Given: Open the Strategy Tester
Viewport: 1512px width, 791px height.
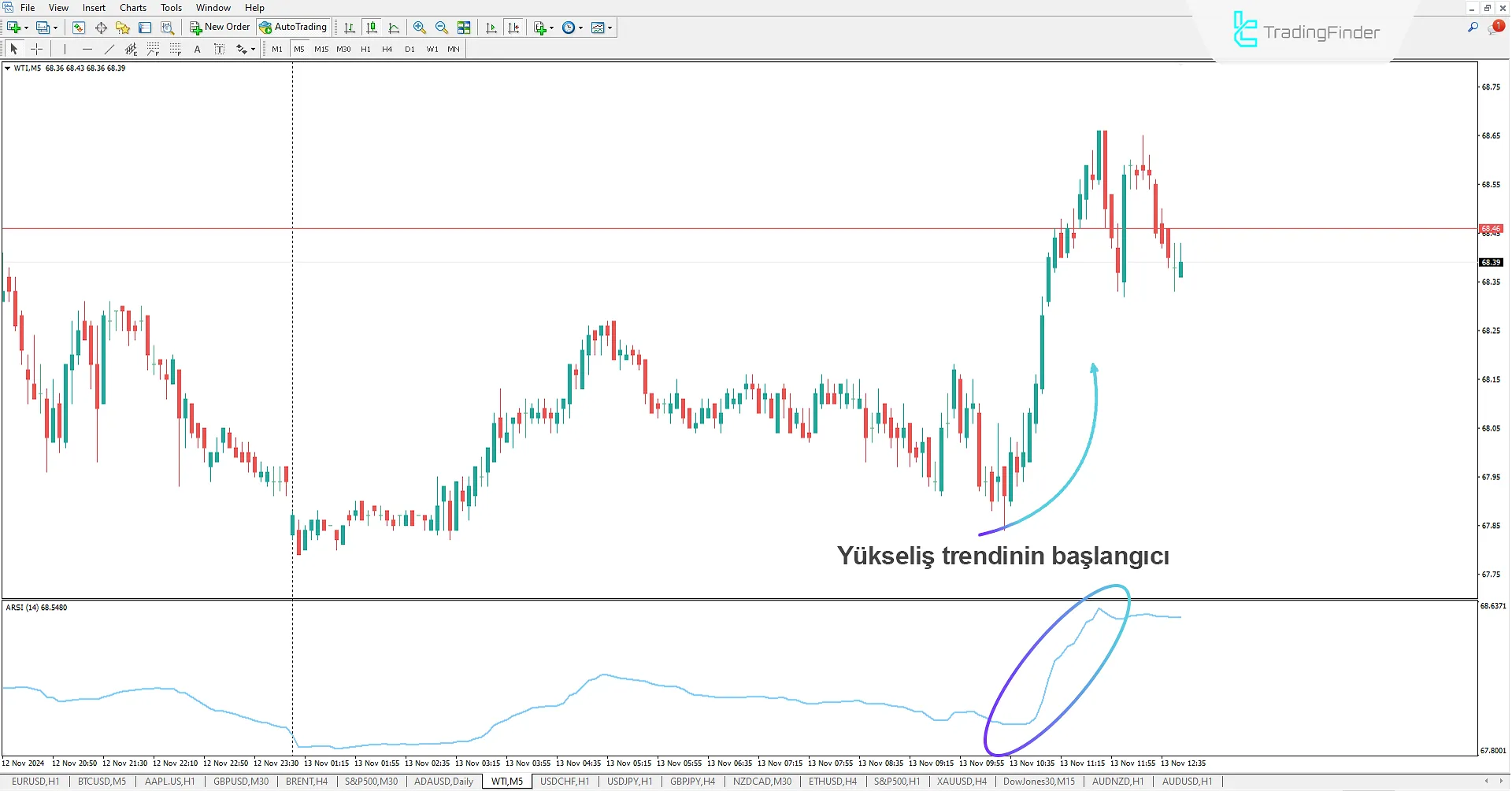Looking at the screenshot, I should [x=167, y=28].
